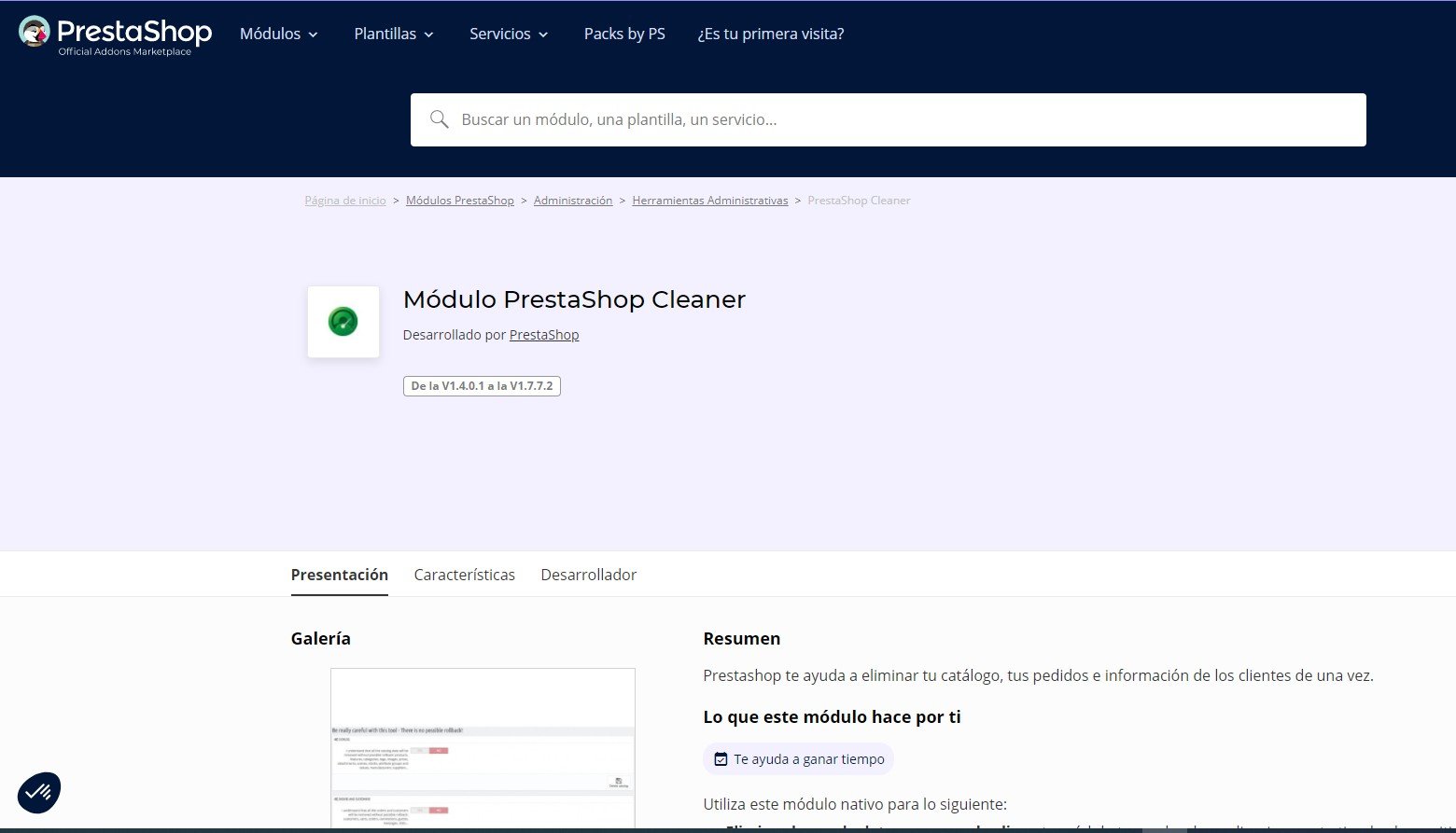Switch to the Características tab
The height and width of the screenshot is (833, 1456).
tap(465, 575)
